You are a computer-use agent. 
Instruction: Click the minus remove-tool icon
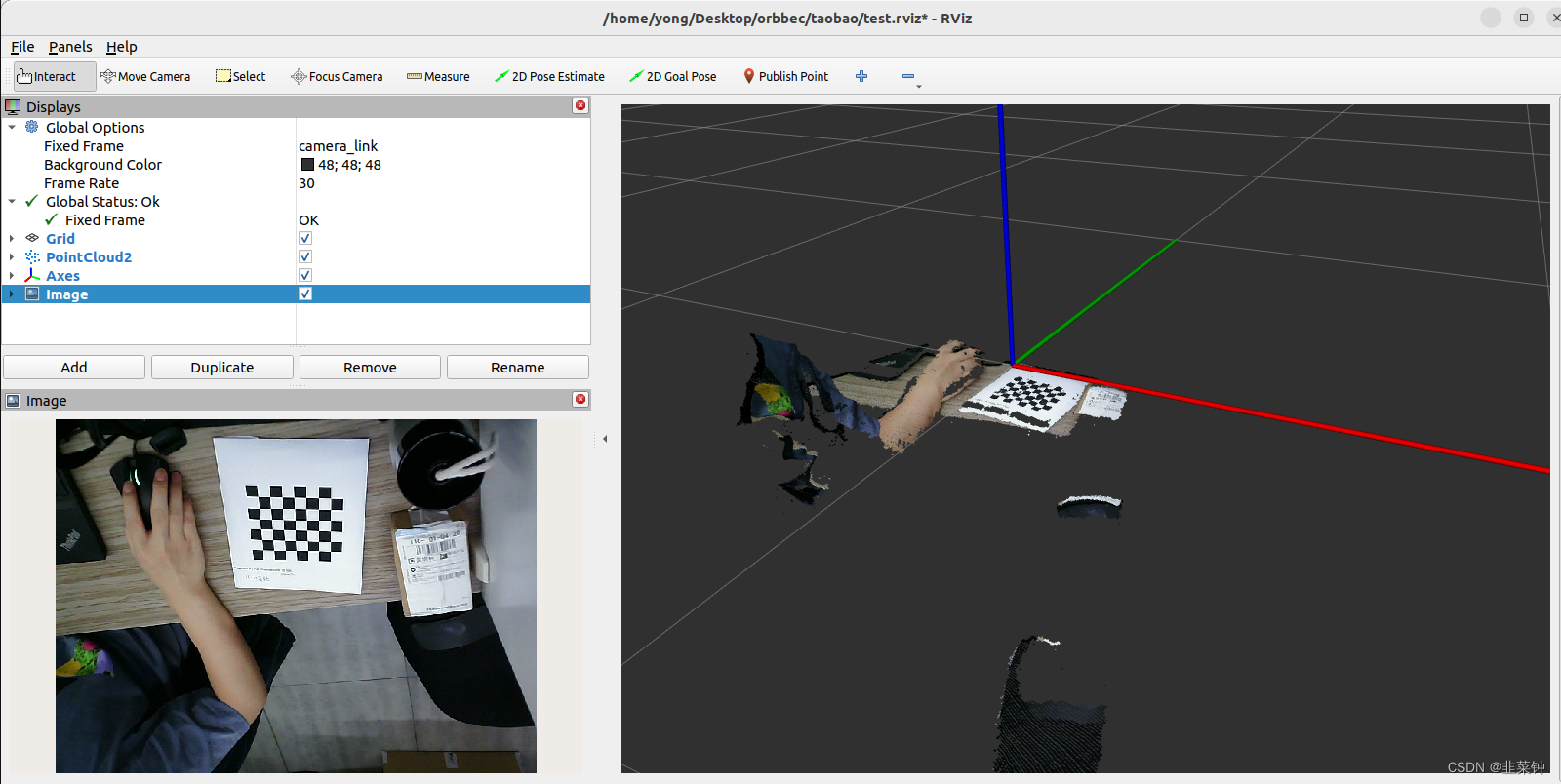[908, 76]
